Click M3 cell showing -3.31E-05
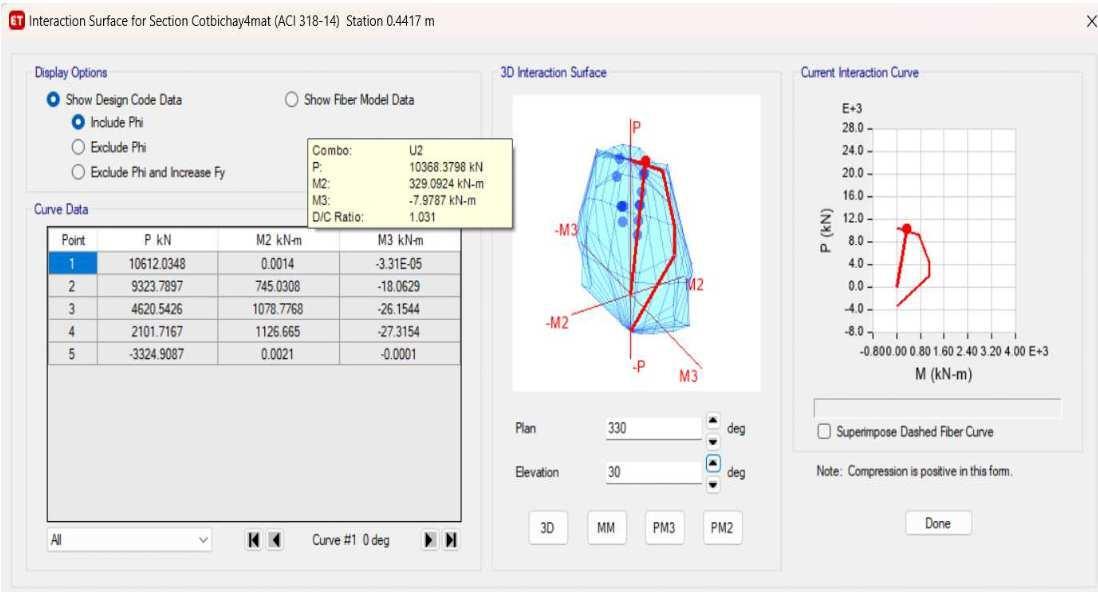1098x592 pixels. click(400, 263)
